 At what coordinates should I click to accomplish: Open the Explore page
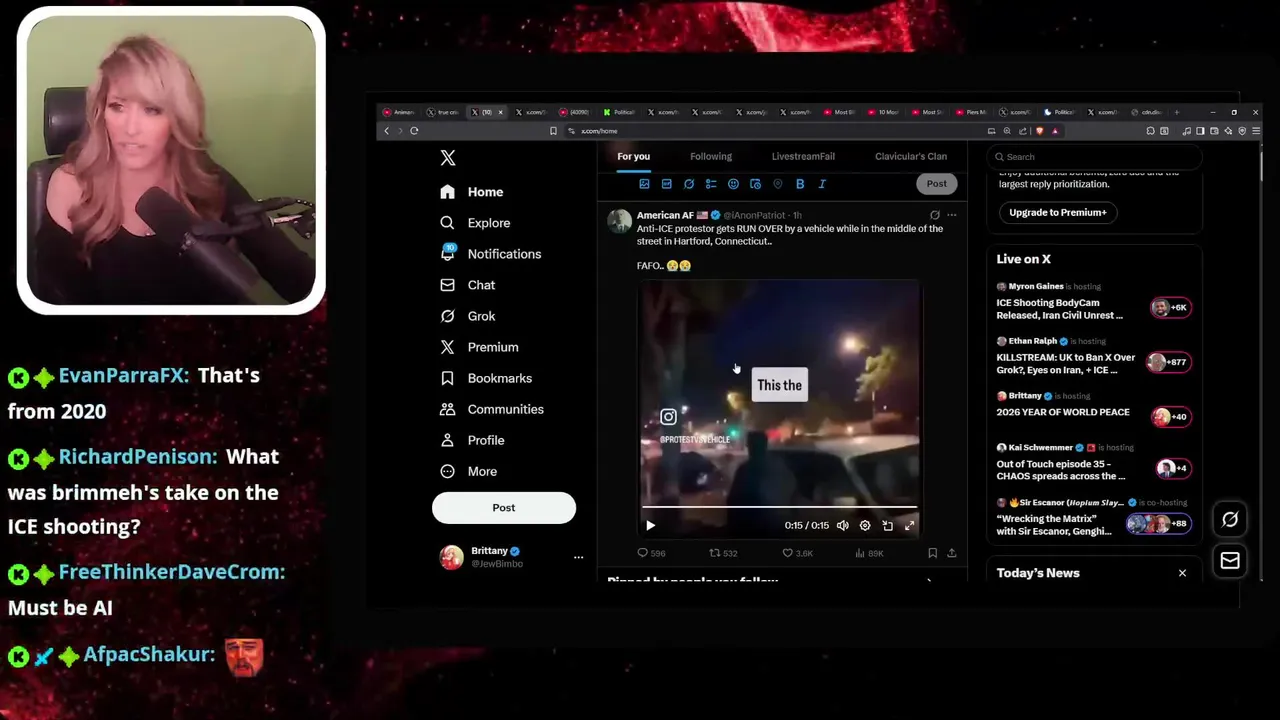coord(476,223)
